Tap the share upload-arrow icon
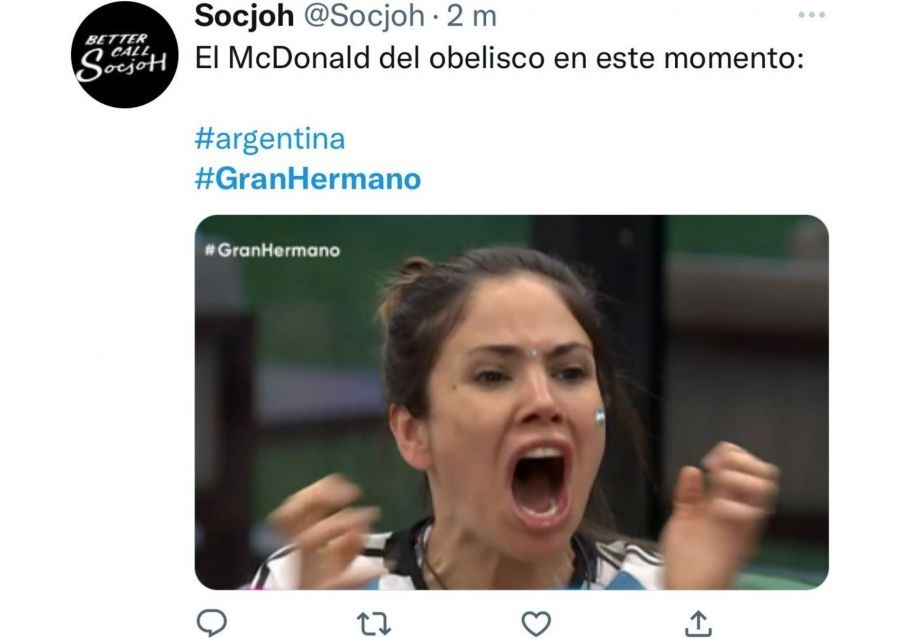 [x=698, y=624]
